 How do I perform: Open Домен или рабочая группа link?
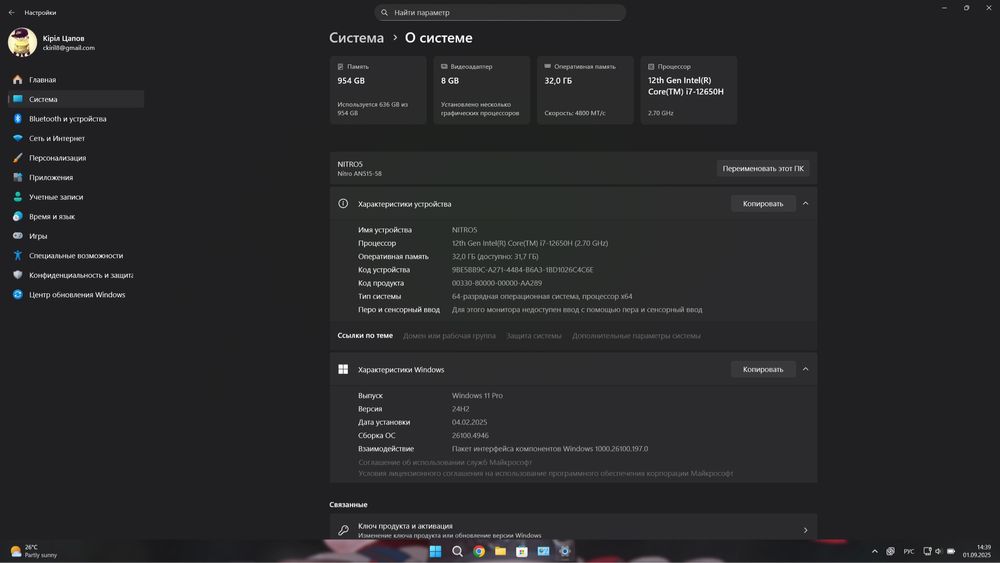tap(449, 335)
